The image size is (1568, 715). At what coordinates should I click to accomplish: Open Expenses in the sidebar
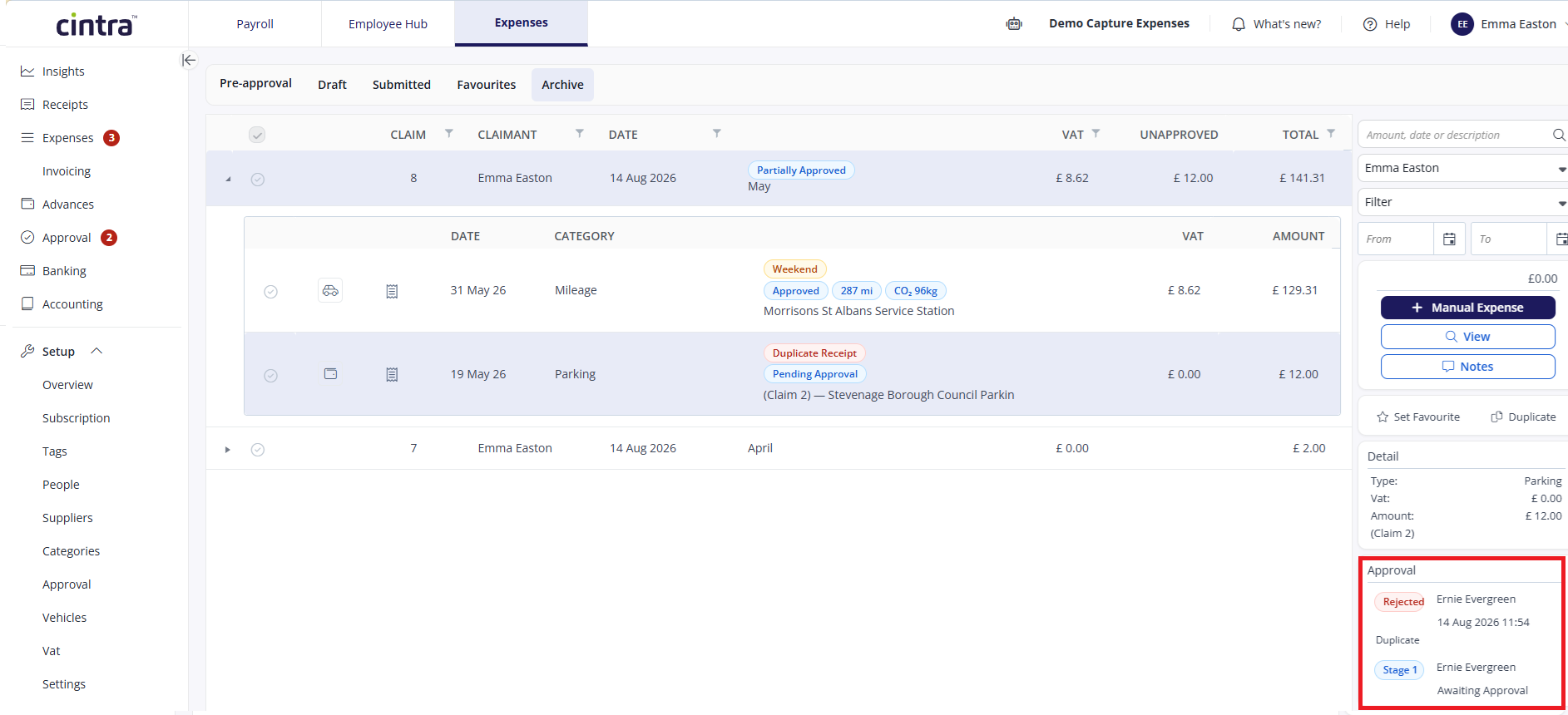click(68, 138)
